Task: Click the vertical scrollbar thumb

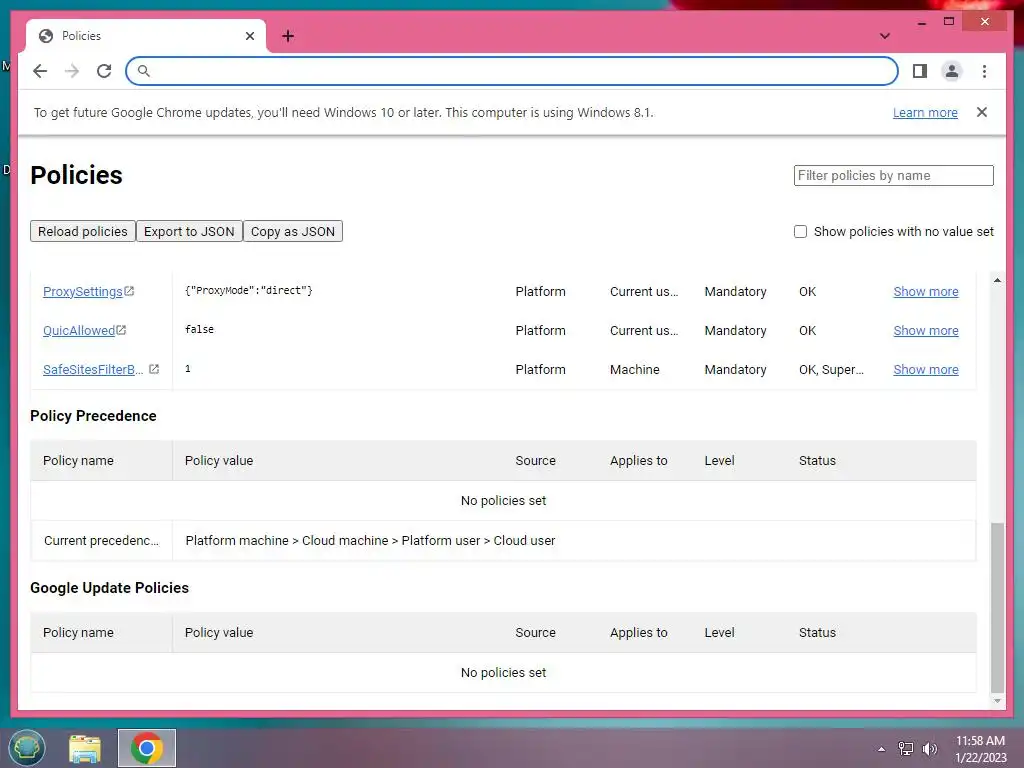Action: 997,607
